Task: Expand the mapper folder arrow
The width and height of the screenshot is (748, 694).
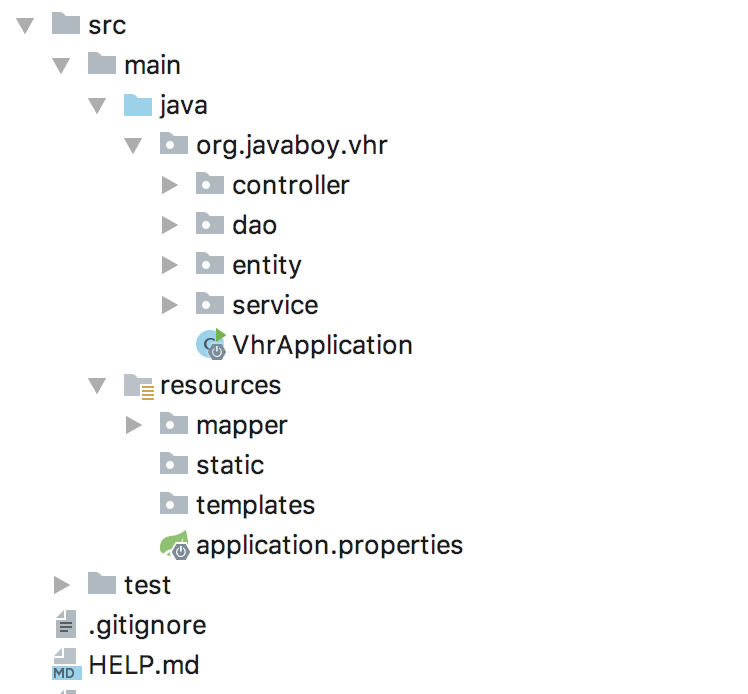Action: pos(133,425)
